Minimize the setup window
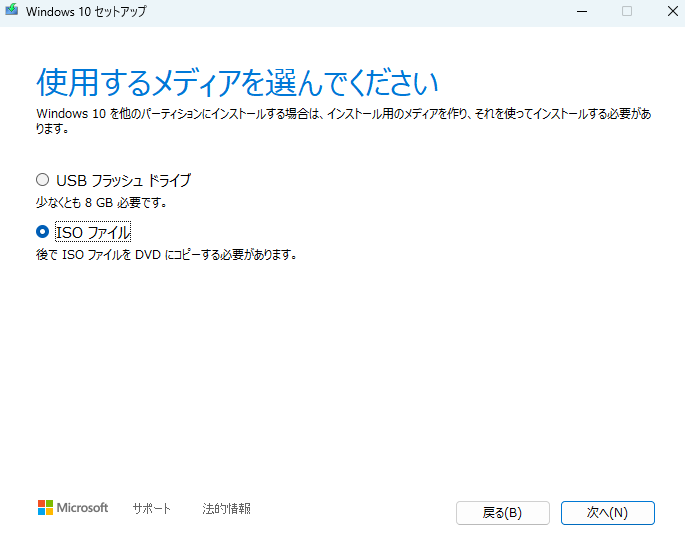 tap(582, 11)
